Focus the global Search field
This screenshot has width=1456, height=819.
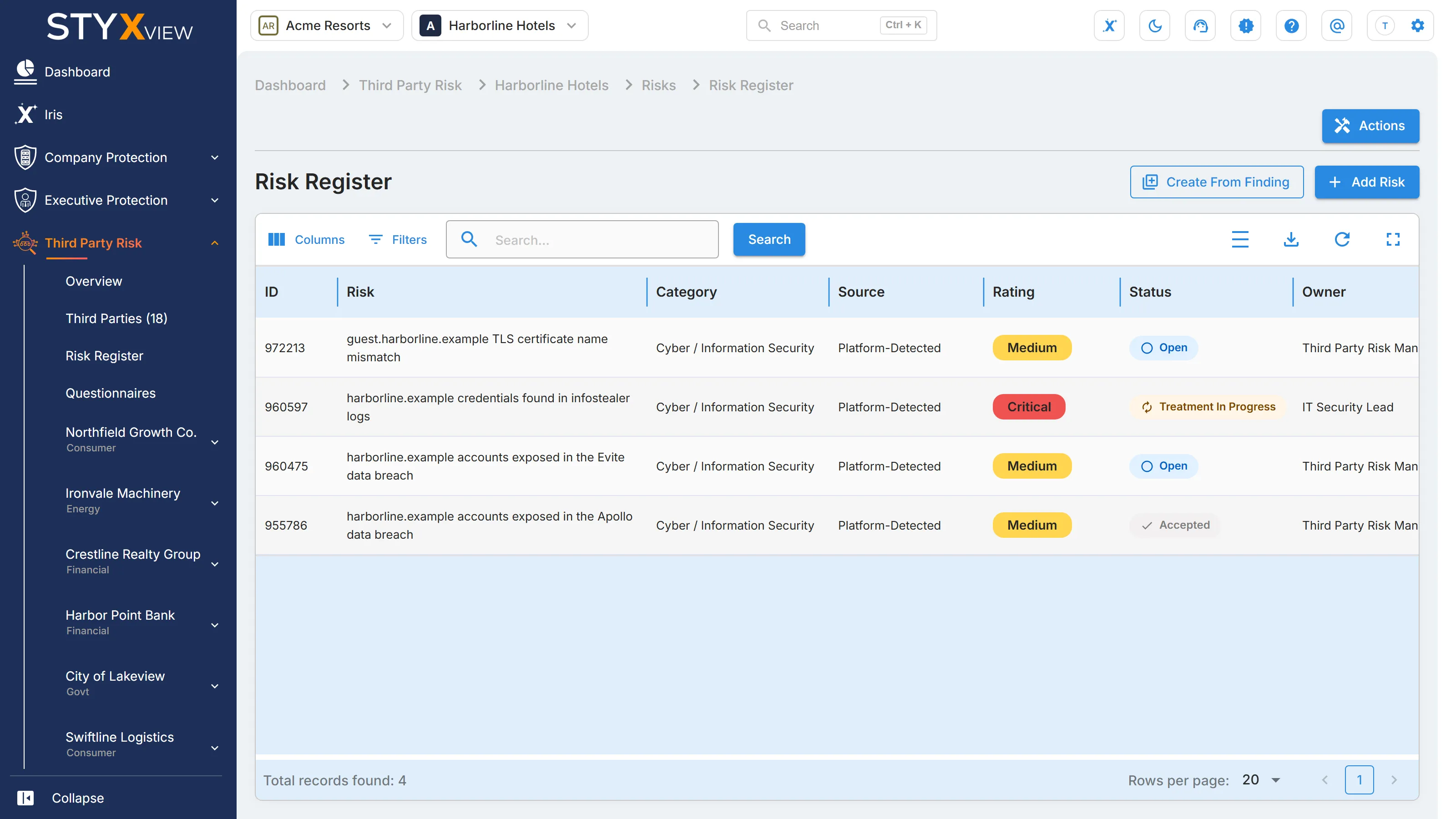[x=841, y=25]
